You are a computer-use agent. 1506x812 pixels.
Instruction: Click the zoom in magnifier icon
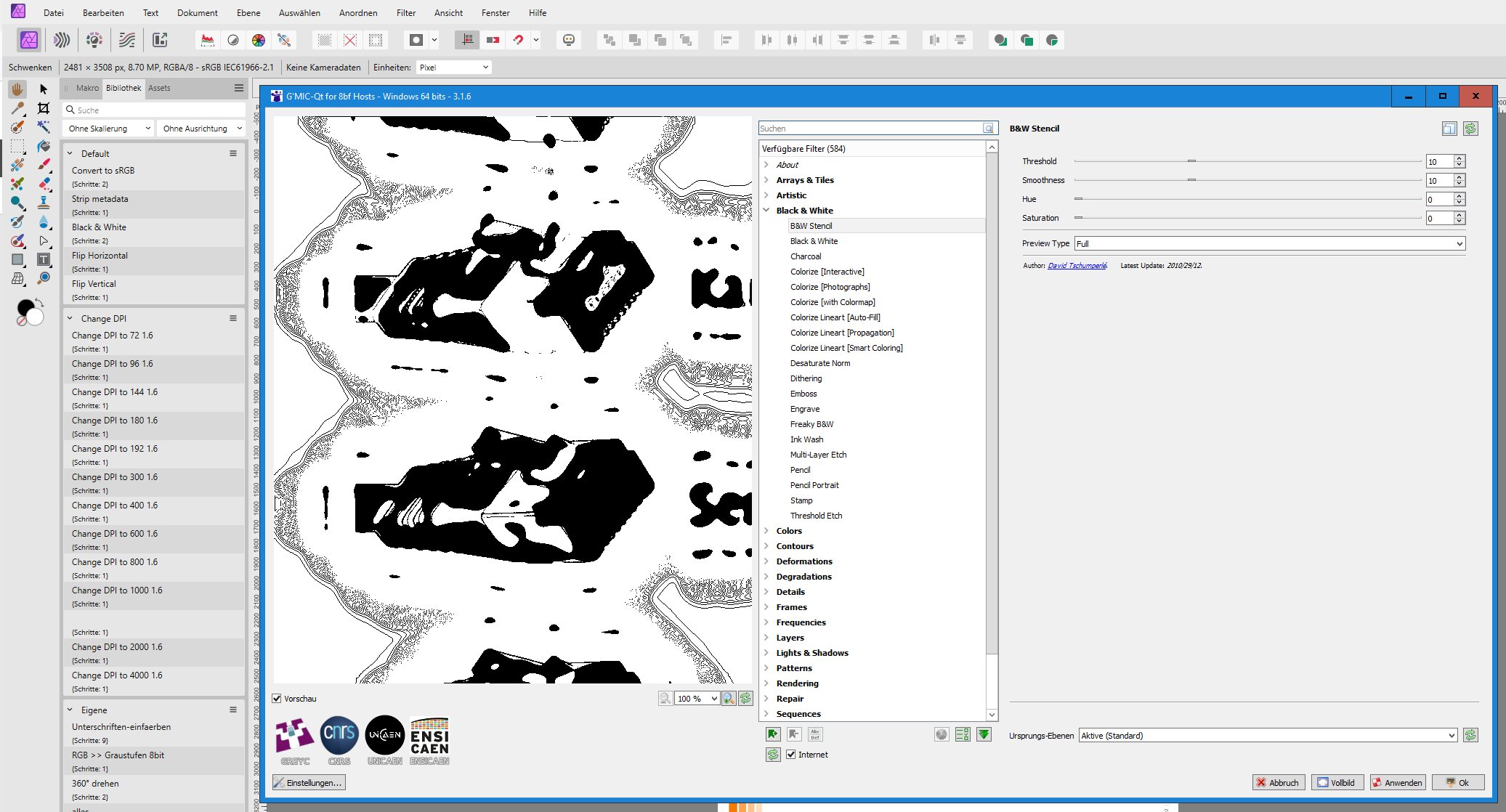pyautogui.click(x=729, y=699)
